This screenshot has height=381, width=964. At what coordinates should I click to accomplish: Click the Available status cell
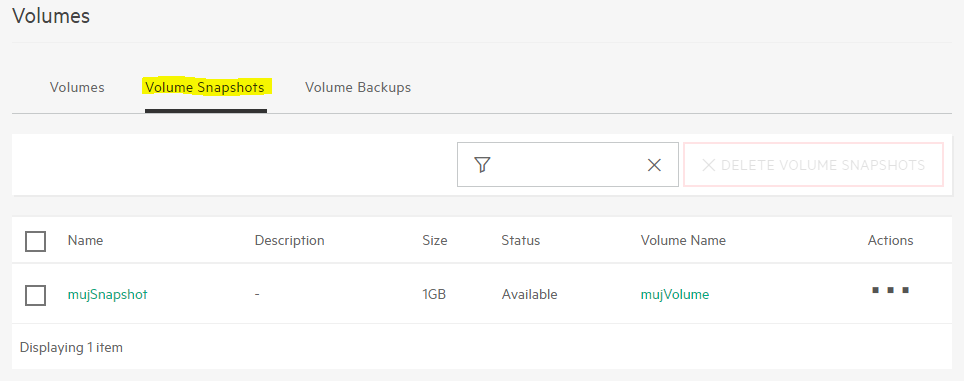pos(529,294)
